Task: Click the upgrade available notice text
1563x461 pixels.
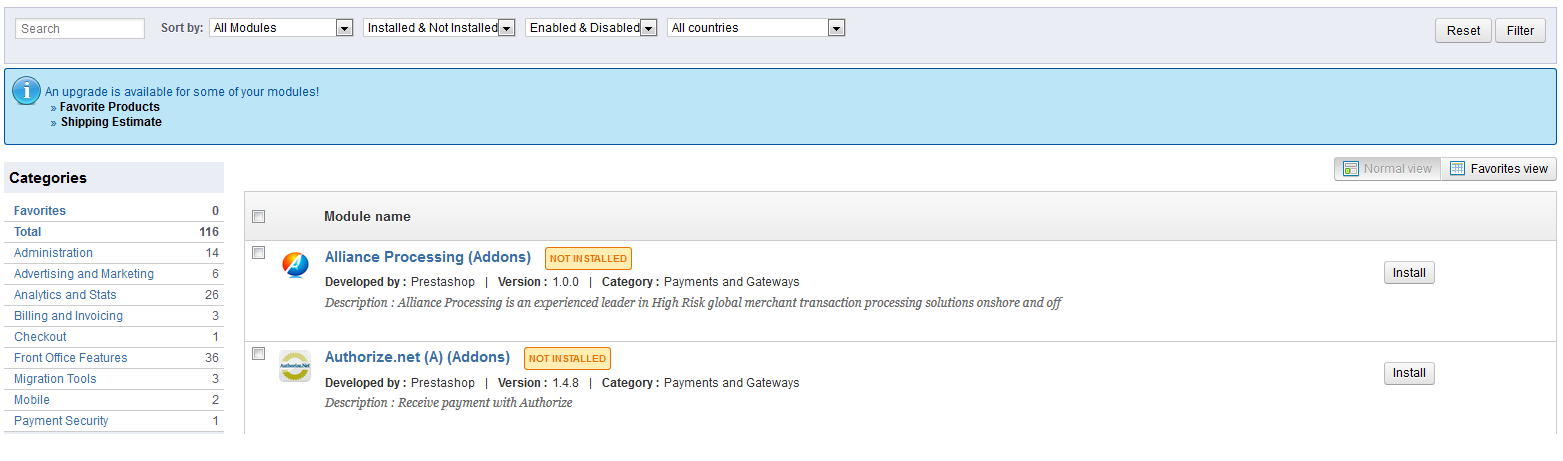Action: (182, 92)
